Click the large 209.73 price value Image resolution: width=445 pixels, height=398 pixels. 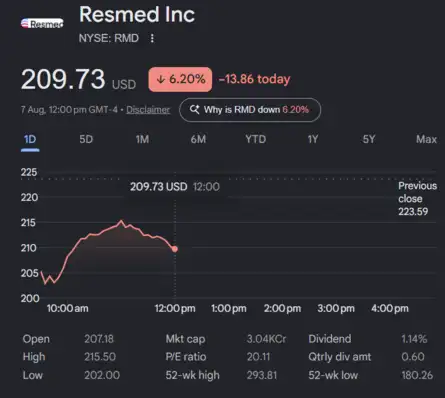(x=63, y=79)
